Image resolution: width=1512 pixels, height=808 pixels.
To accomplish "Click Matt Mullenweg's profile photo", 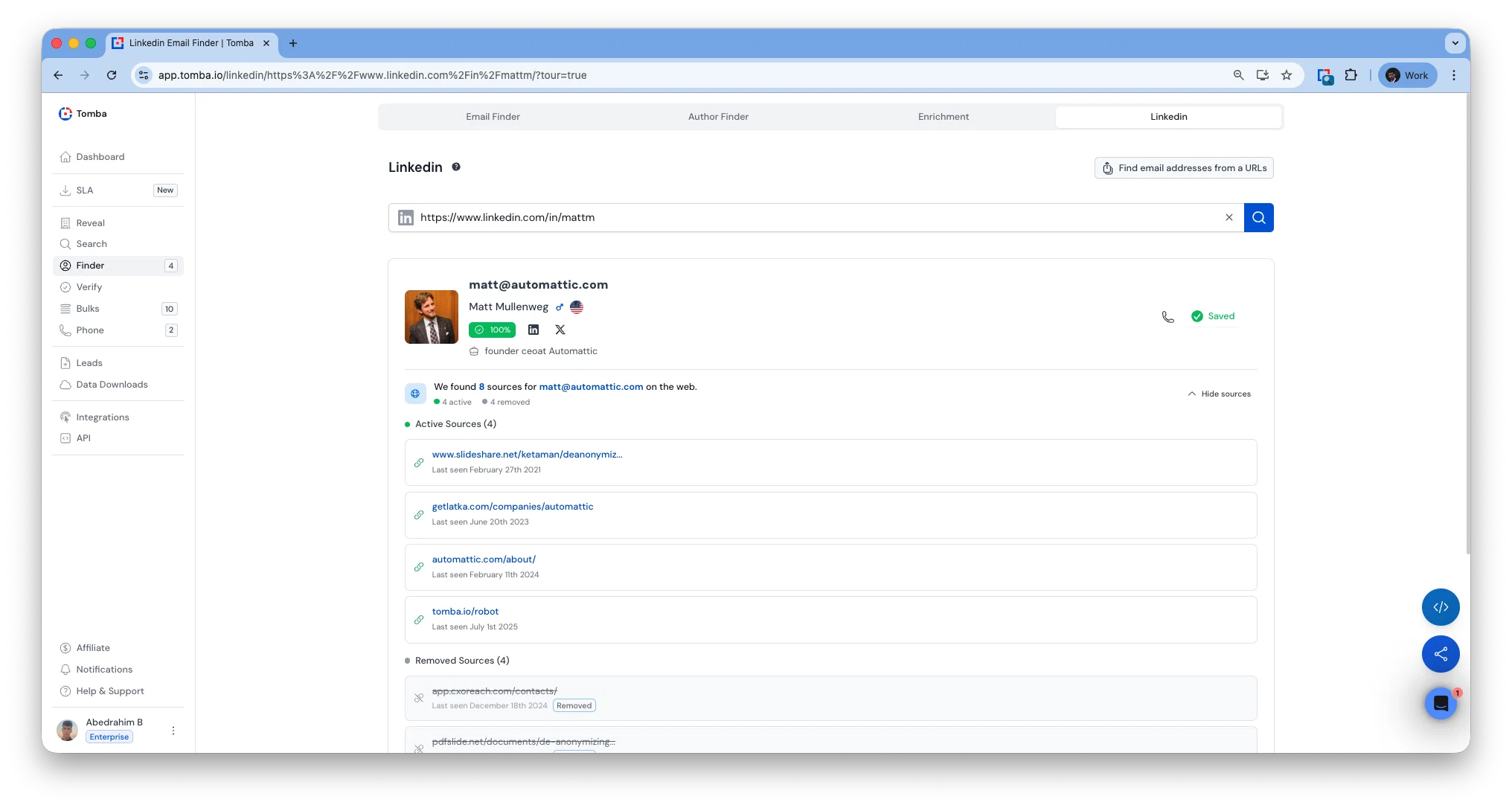I will 432,317.
